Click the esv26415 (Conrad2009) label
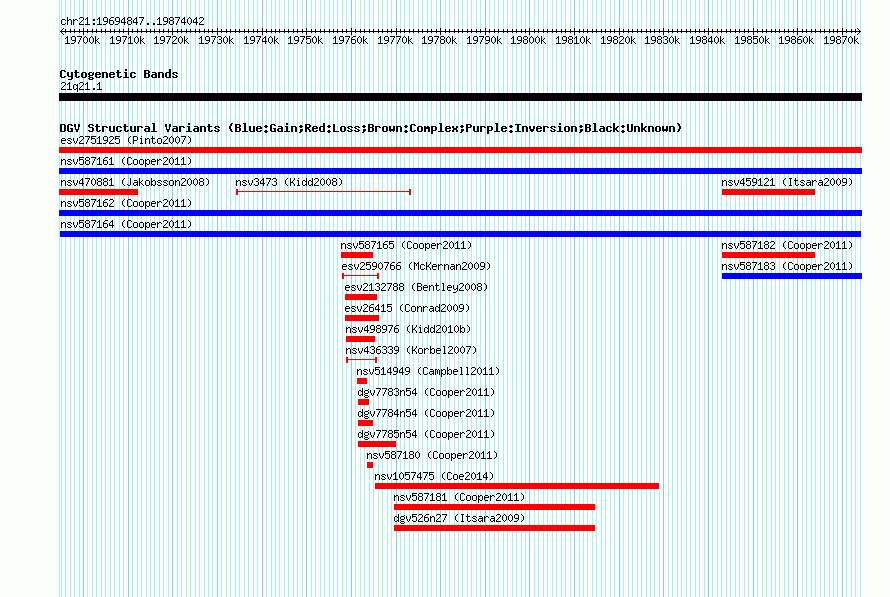The height and width of the screenshot is (597, 890). pos(407,308)
